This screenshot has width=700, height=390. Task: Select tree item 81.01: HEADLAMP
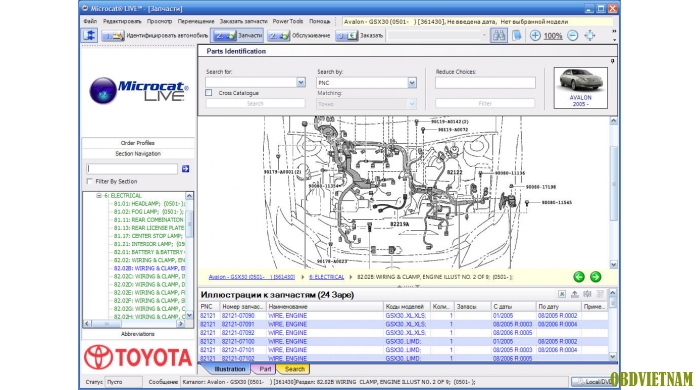149,203
